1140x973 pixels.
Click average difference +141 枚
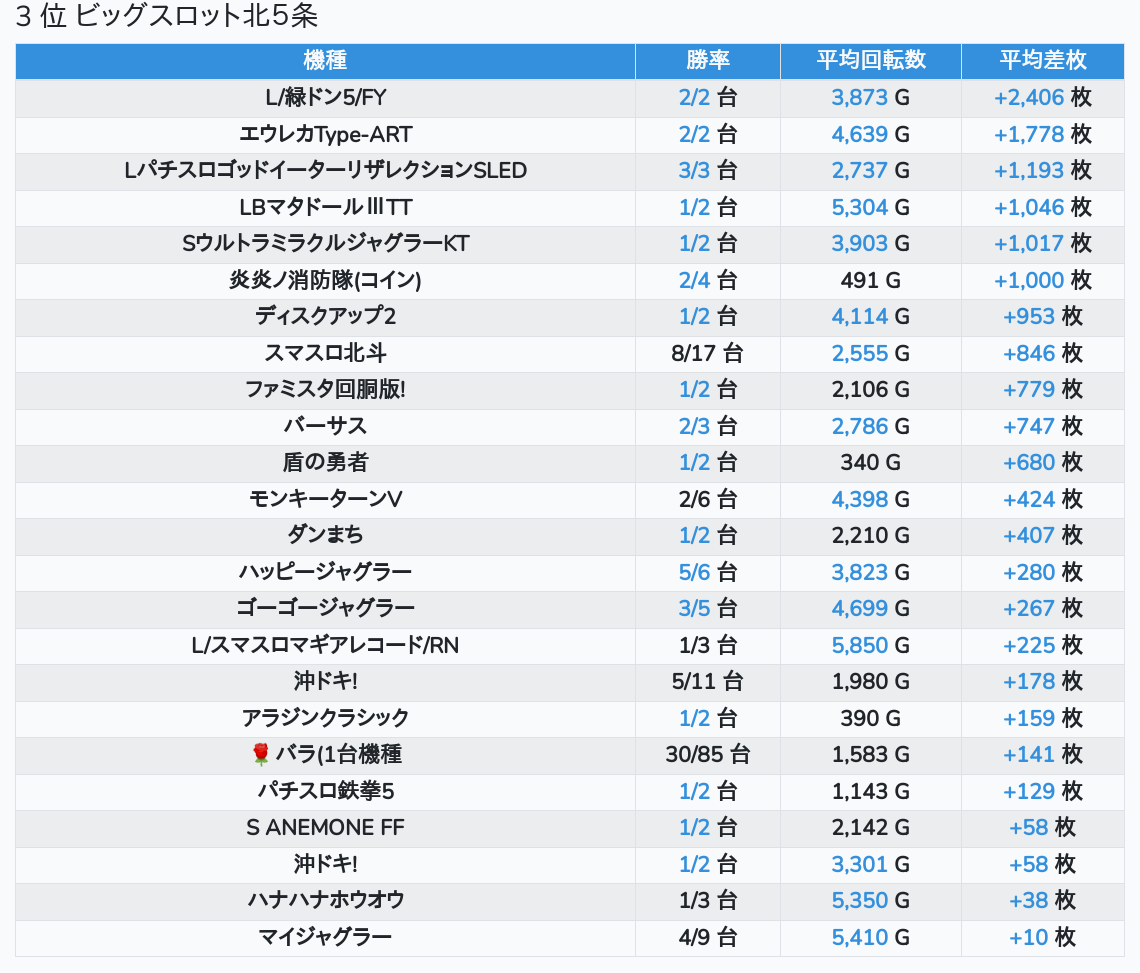(x=1043, y=755)
